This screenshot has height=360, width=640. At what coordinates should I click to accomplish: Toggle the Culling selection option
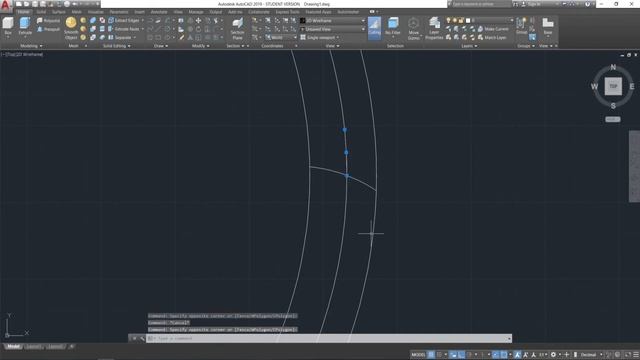(374, 28)
